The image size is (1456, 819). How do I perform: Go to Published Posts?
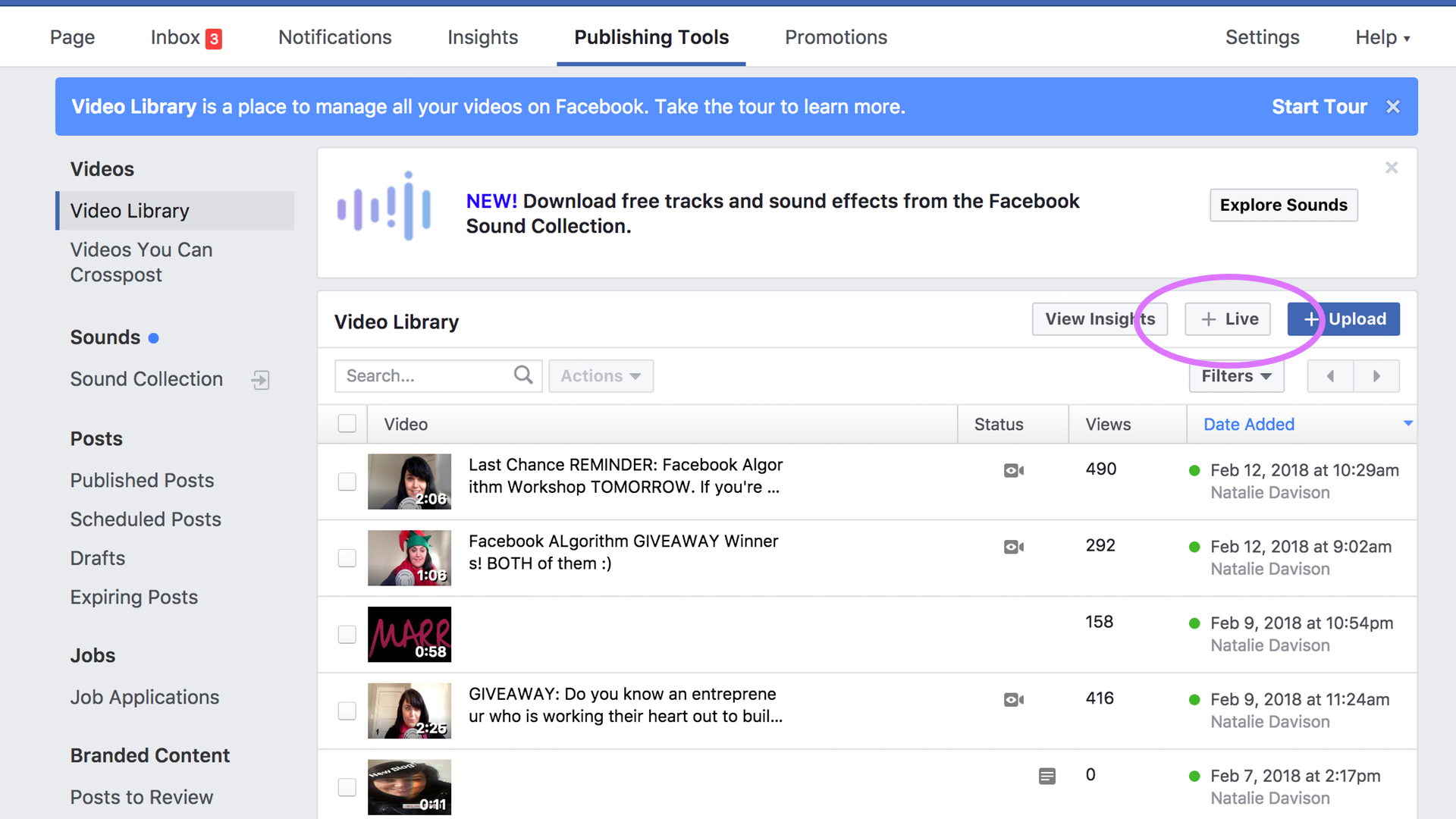tap(142, 481)
